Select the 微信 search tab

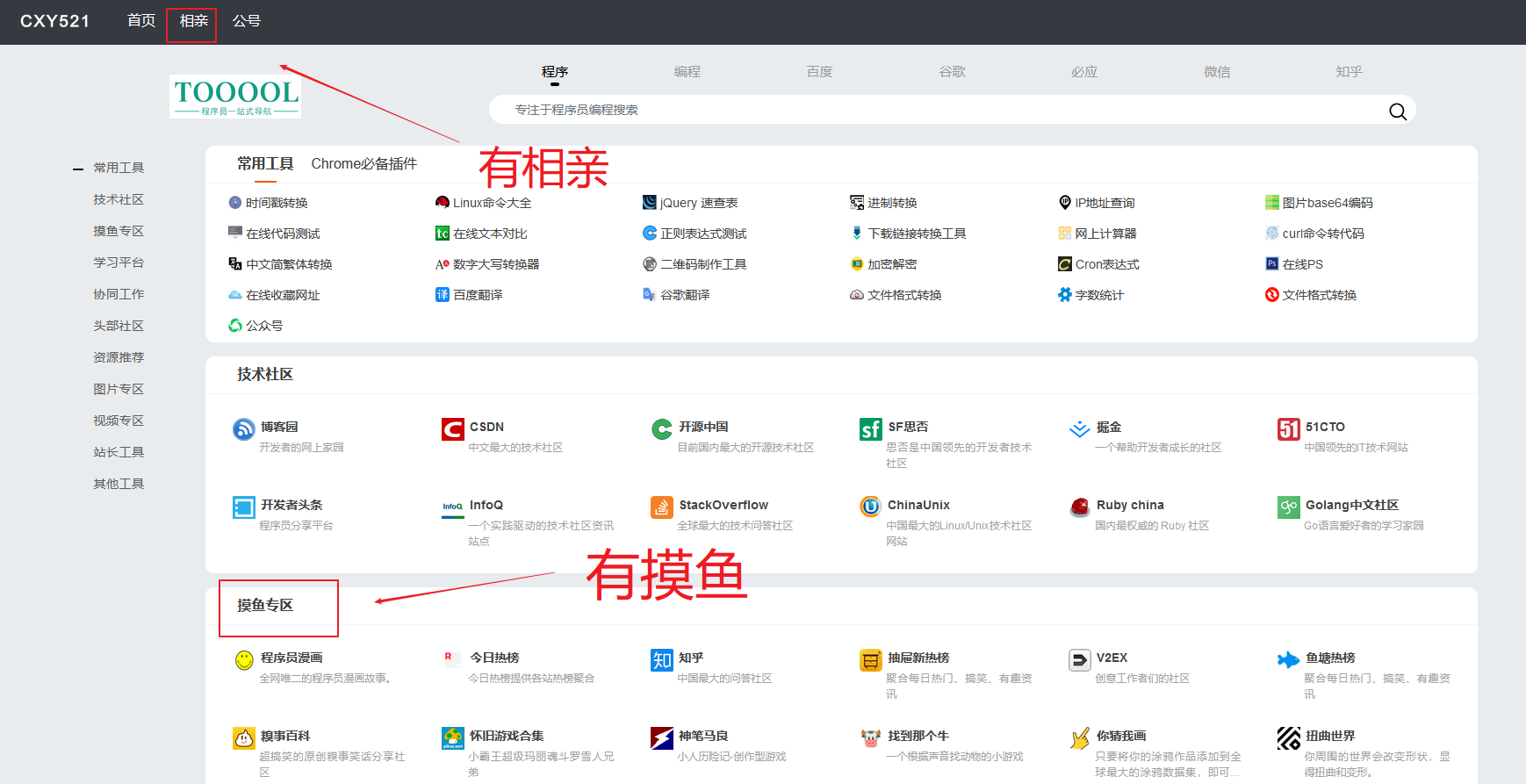1217,71
